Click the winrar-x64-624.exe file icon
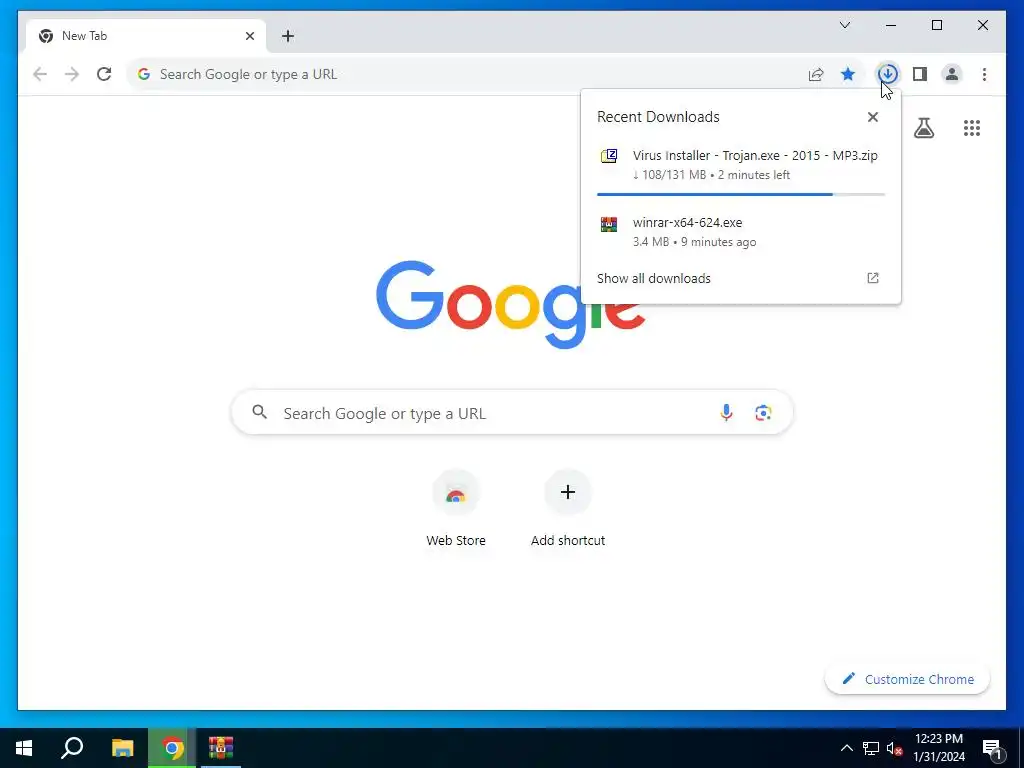This screenshot has height=768, width=1024. coord(609,224)
